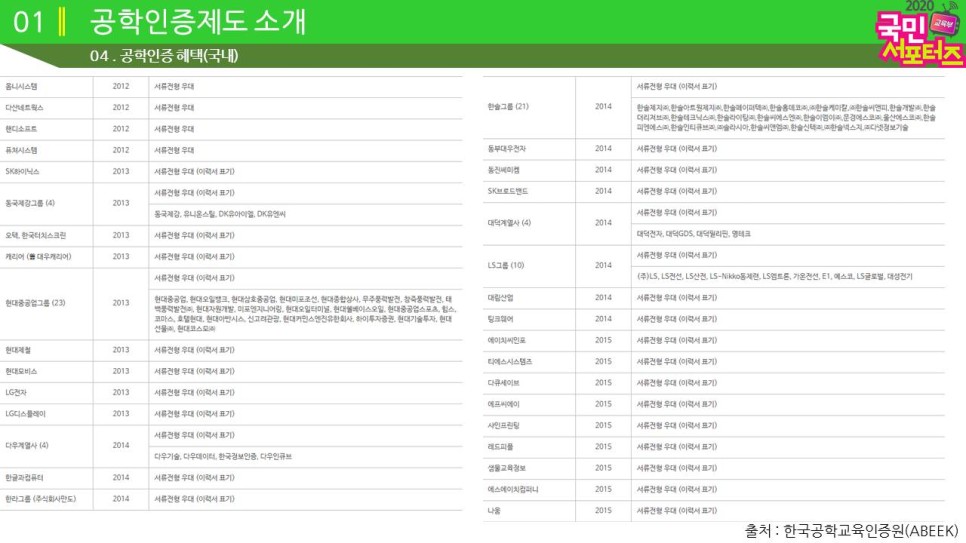966x543 pixels.
Task: Click the slide title 공학인증제도 소개
Action: [x=198, y=22]
